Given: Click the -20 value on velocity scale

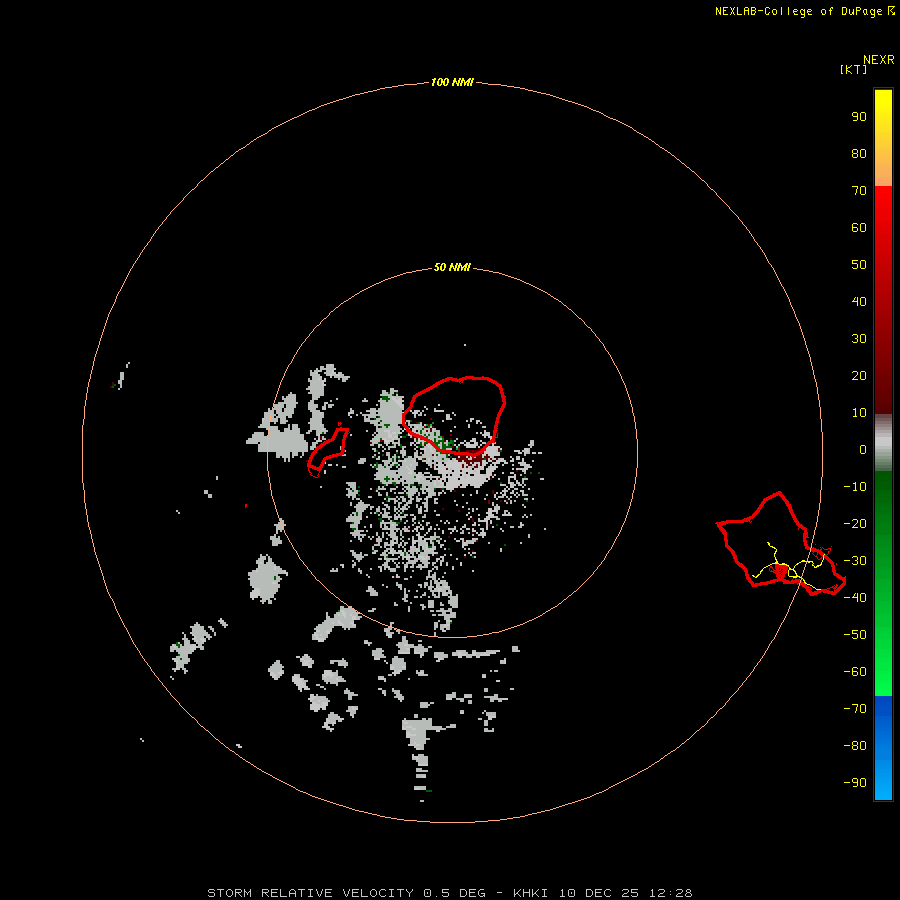Looking at the screenshot, I should [x=855, y=523].
